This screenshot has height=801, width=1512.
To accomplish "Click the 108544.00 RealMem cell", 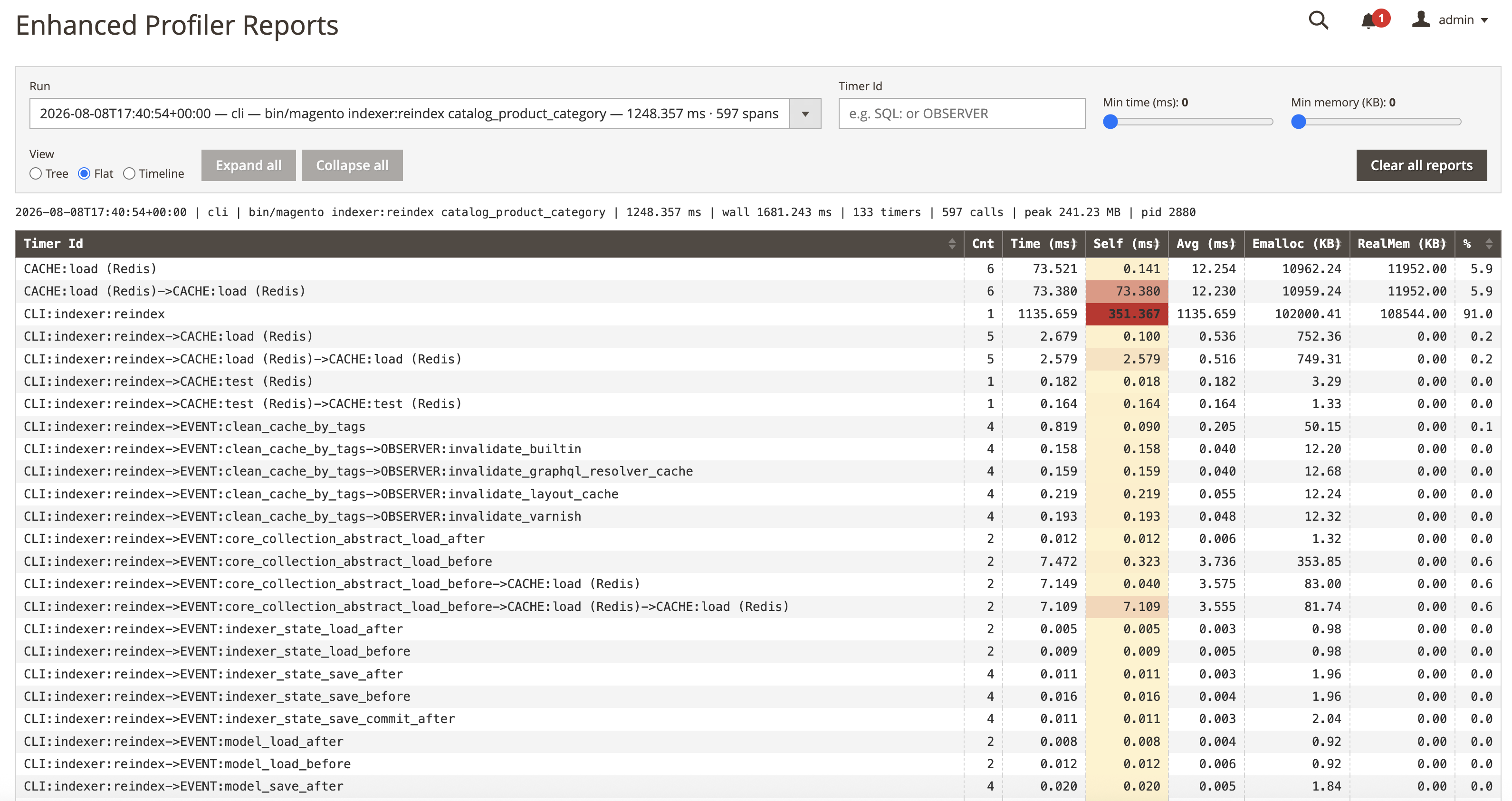I will [1402, 314].
